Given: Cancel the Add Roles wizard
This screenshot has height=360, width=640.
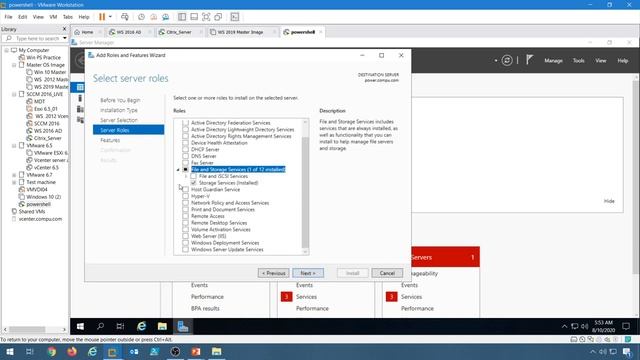Looking at the screenshot, I should click(x=387, y=273).
